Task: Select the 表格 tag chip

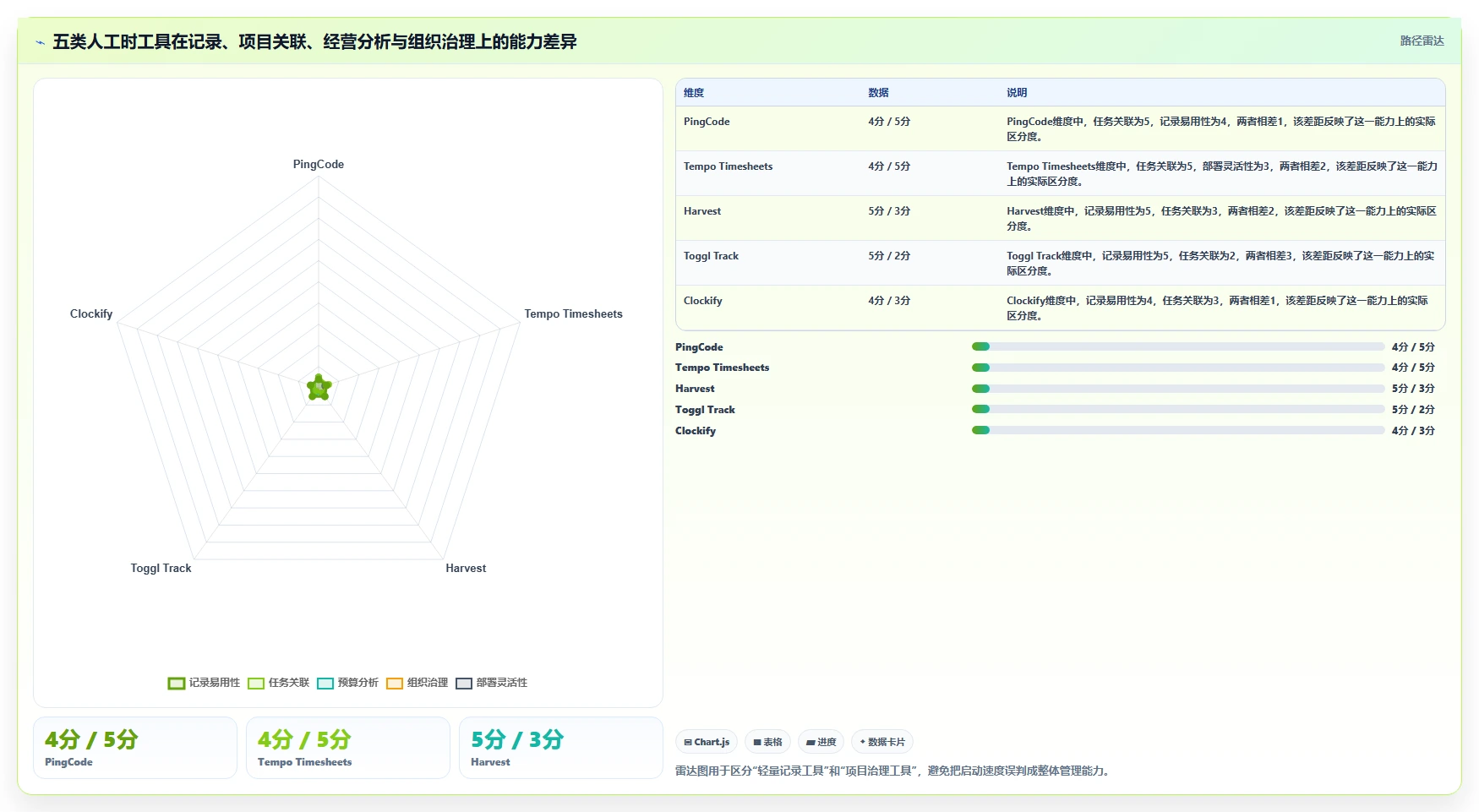Action: 767,742
